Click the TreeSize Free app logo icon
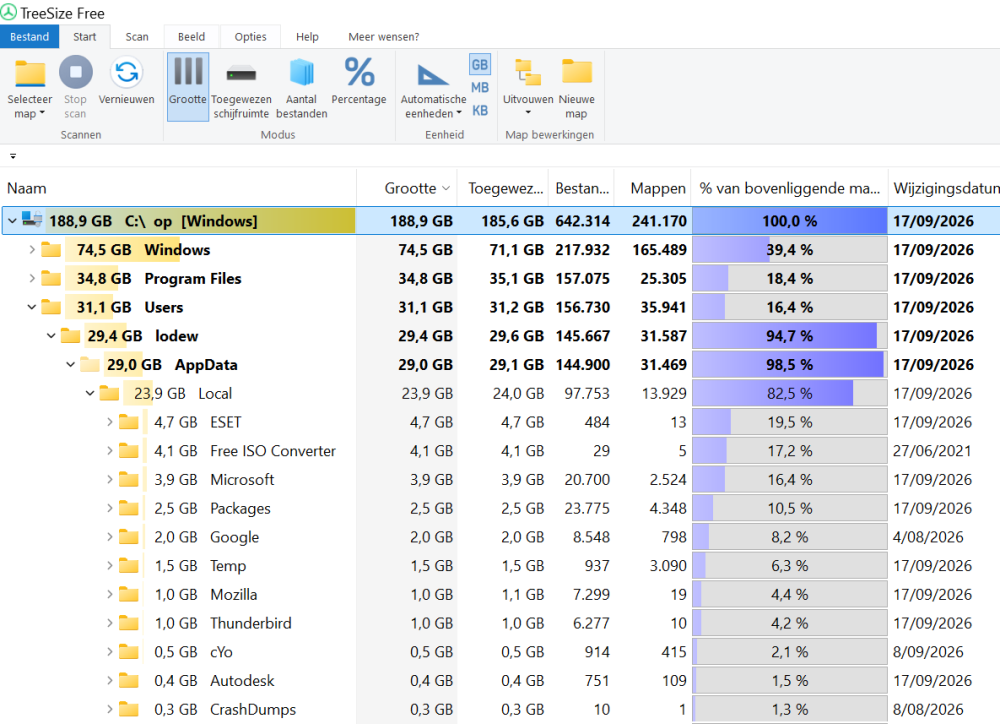Image resolution: width=1000 pixels, height=724 pixels. pyautogui.click(x=9, y=12)
